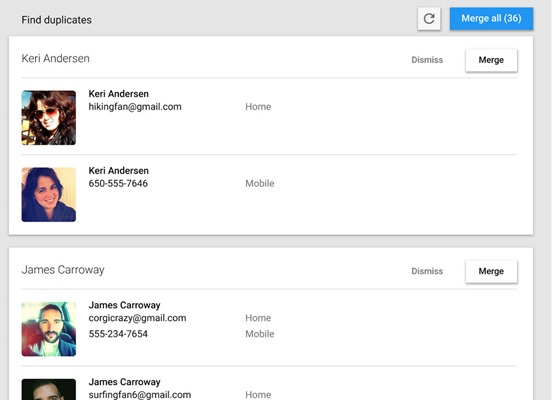Select the hikingfan@gmail.com email address
Screen dimensions: 552x400
click(135, 107)
